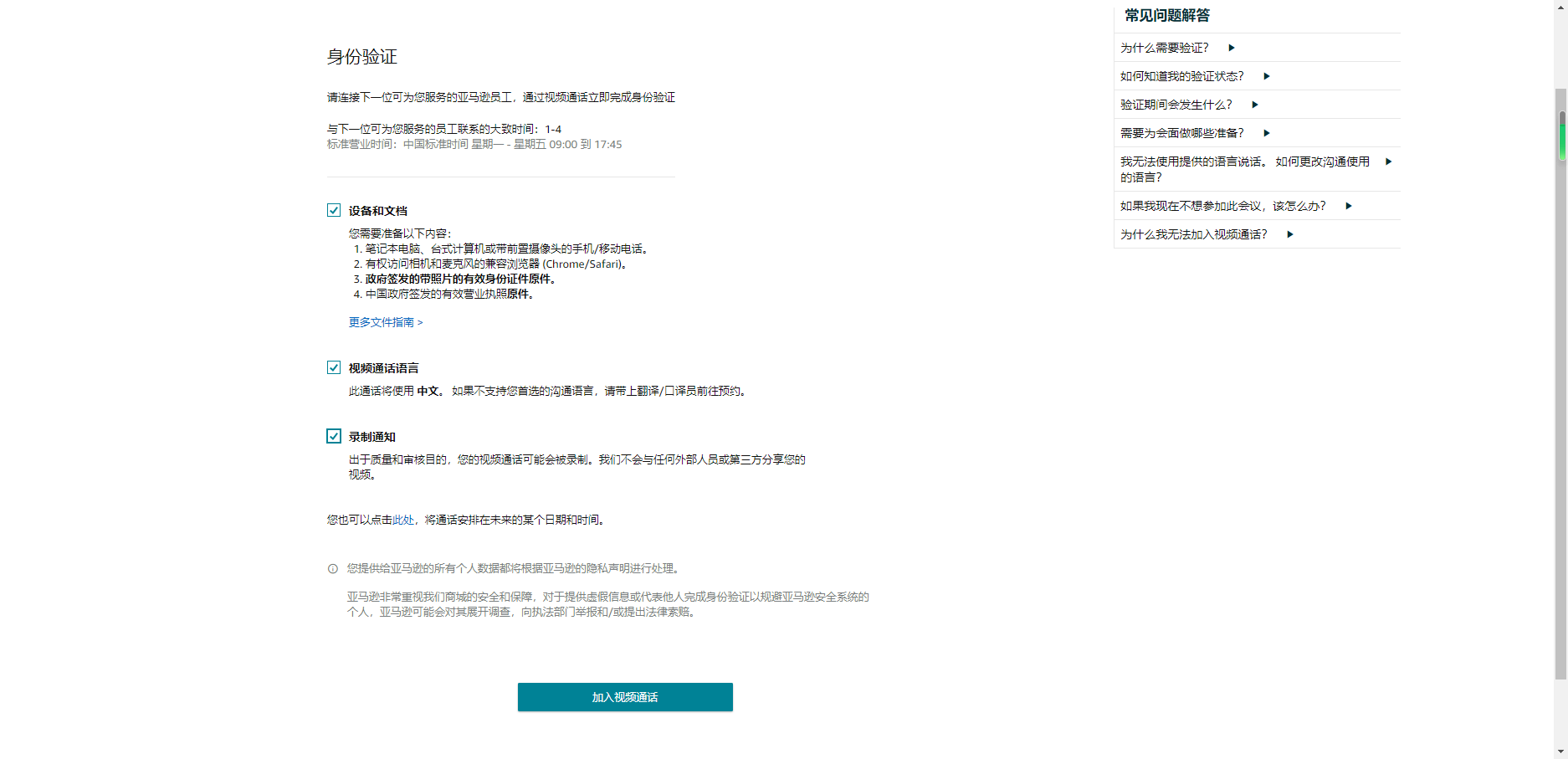Viewport: 1568px width, 759px height.
Task: Open the 更多文件指南 link
Action: (x=386, y=322)
